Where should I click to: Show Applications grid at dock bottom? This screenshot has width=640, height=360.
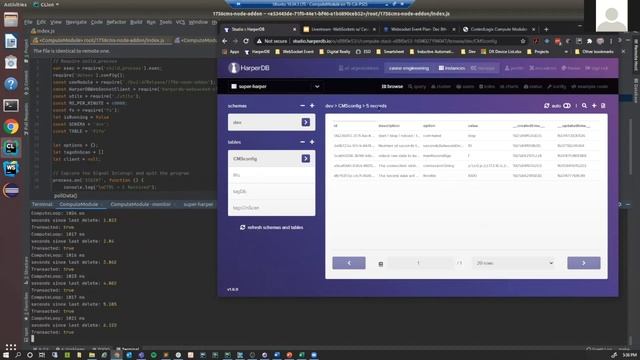[11, 347]
